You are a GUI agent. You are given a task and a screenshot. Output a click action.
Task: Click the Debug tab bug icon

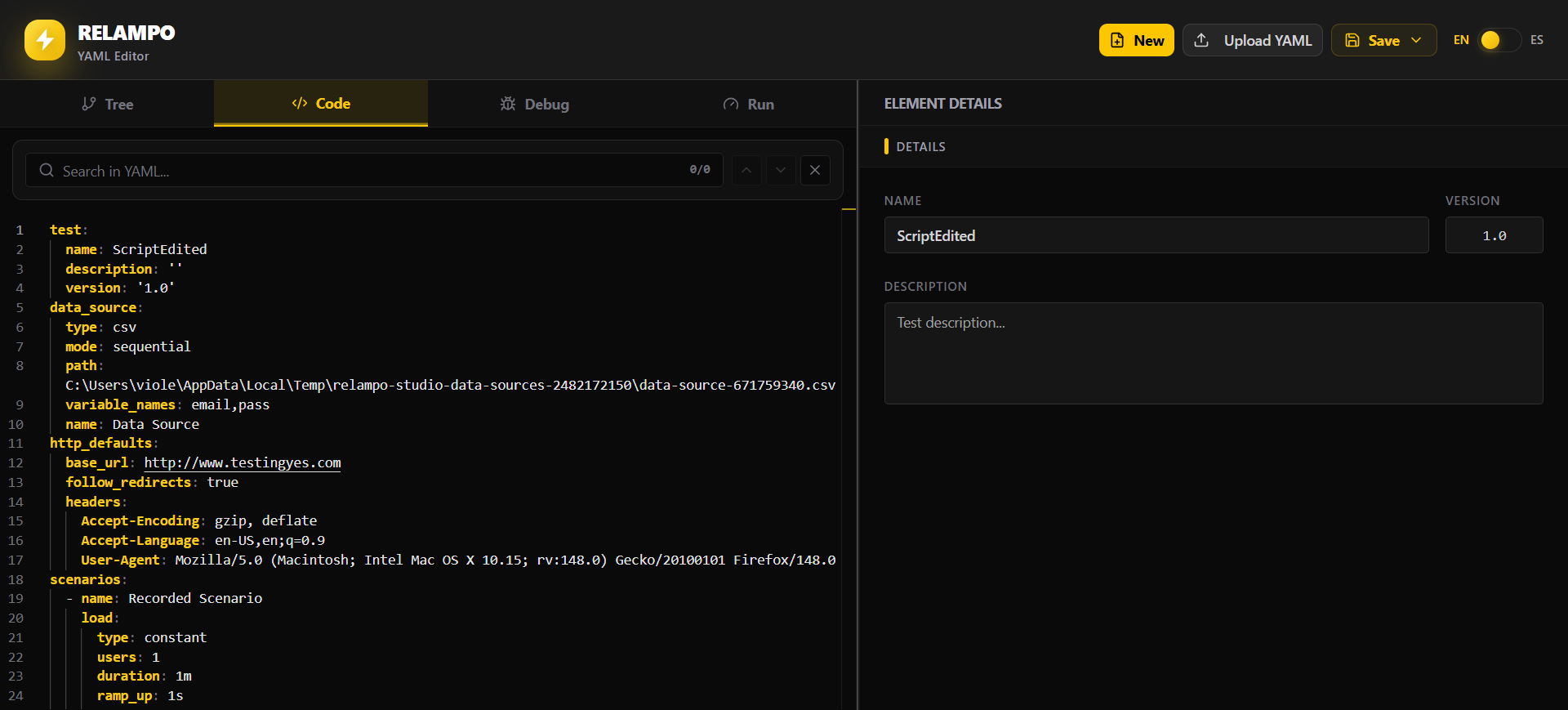[x=508, y=104]
